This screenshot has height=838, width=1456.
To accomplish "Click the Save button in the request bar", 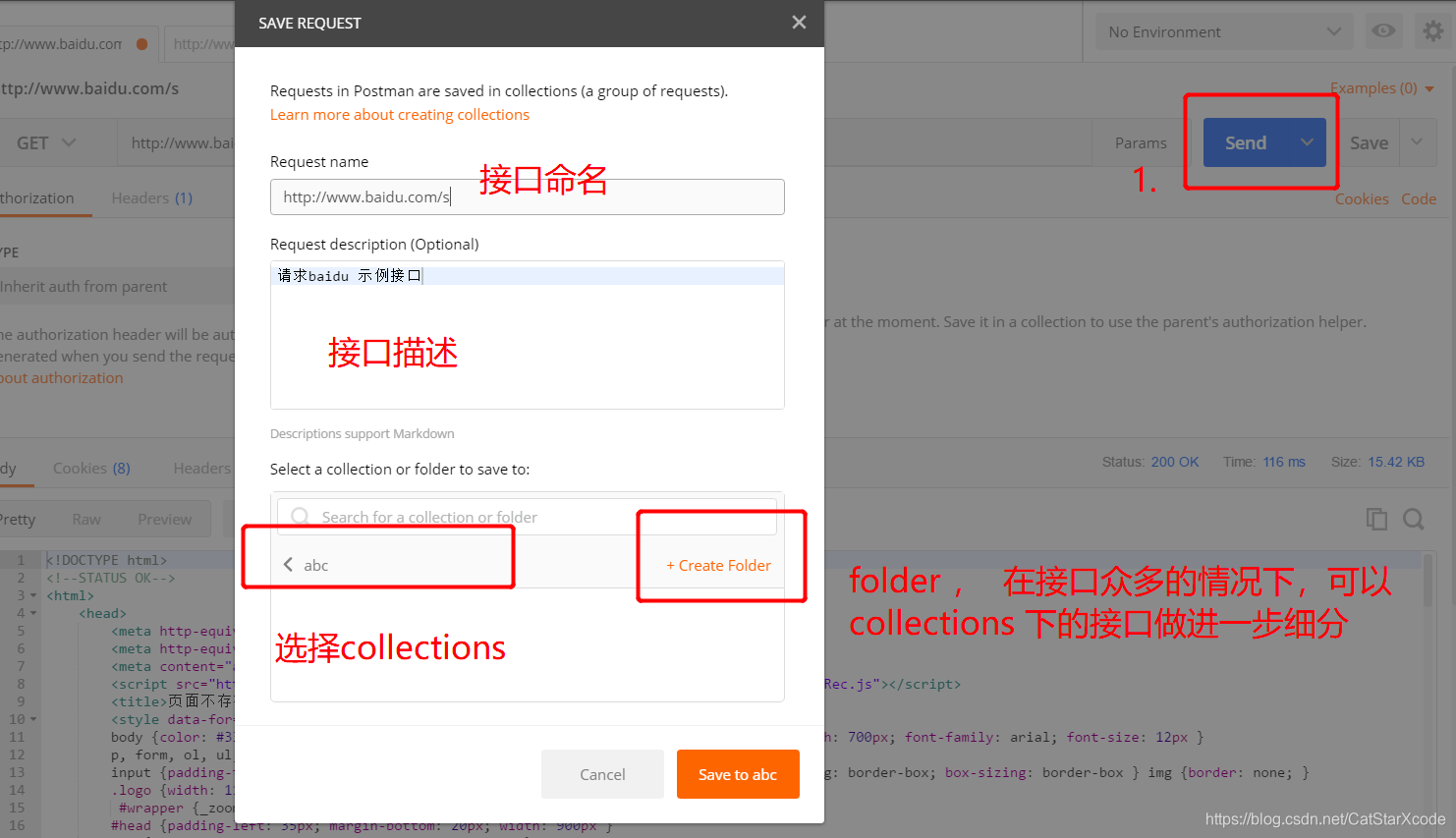I will coord(1369,143).
